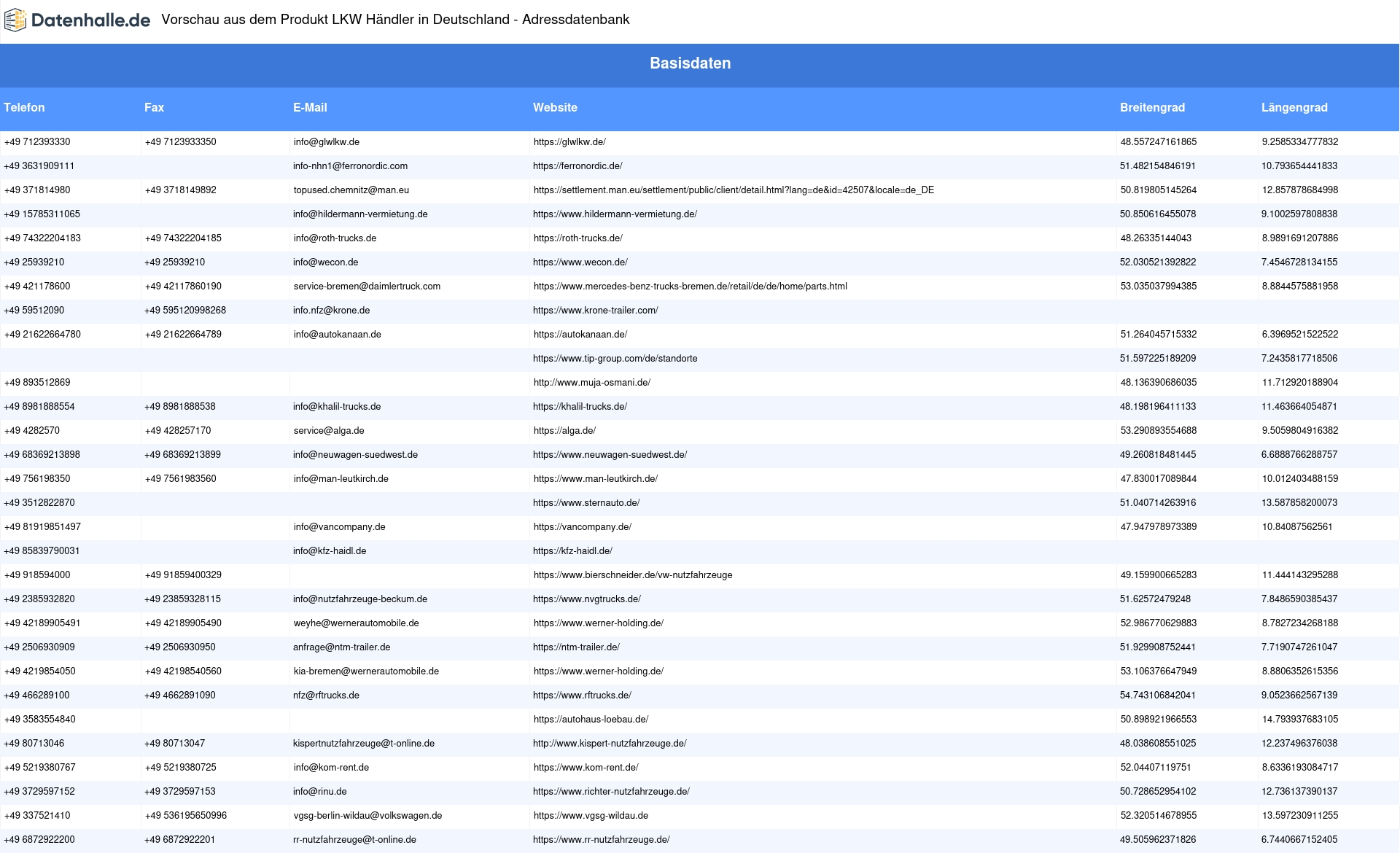Click the page title about LKW Händler

(x=395, y=20)
